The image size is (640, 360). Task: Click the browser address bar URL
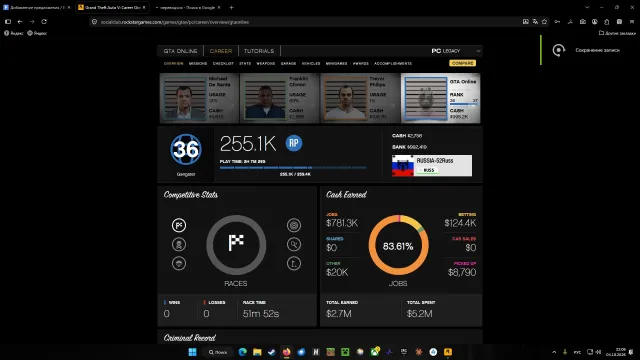[175, 22]
